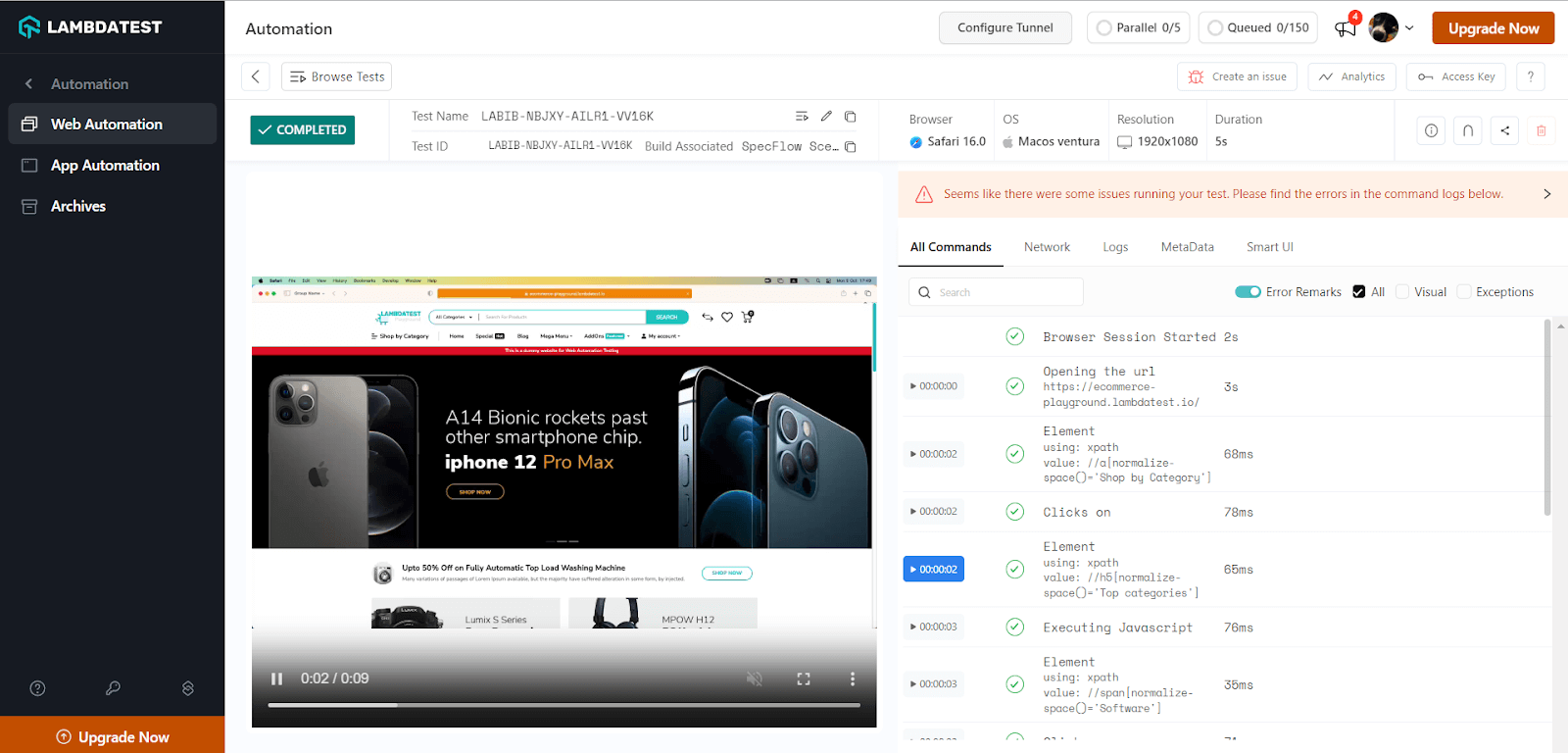Click the test info circle icon
This screenshot has width=1568, height=753.
1432,130
